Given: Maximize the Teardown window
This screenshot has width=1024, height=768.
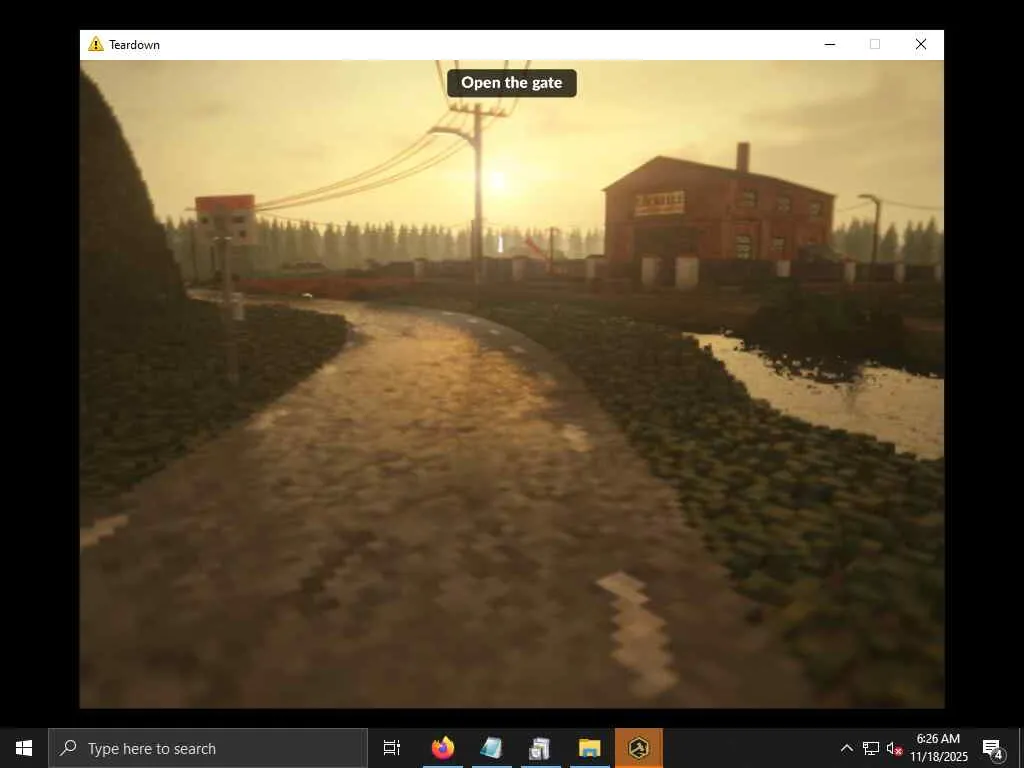Looking at the screenshot, I should 875,44.
